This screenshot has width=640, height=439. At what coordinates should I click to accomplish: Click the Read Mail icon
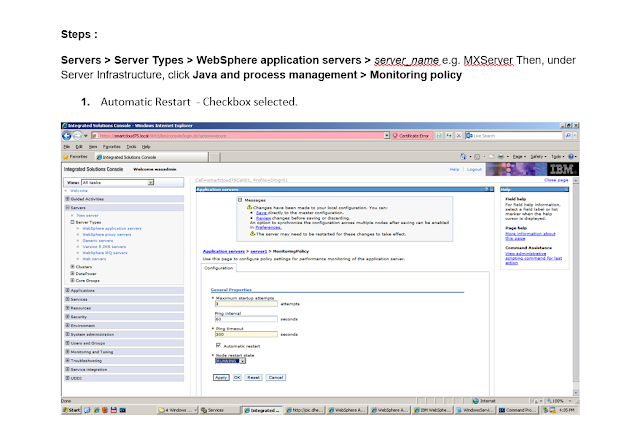click(x=491, y=157)
